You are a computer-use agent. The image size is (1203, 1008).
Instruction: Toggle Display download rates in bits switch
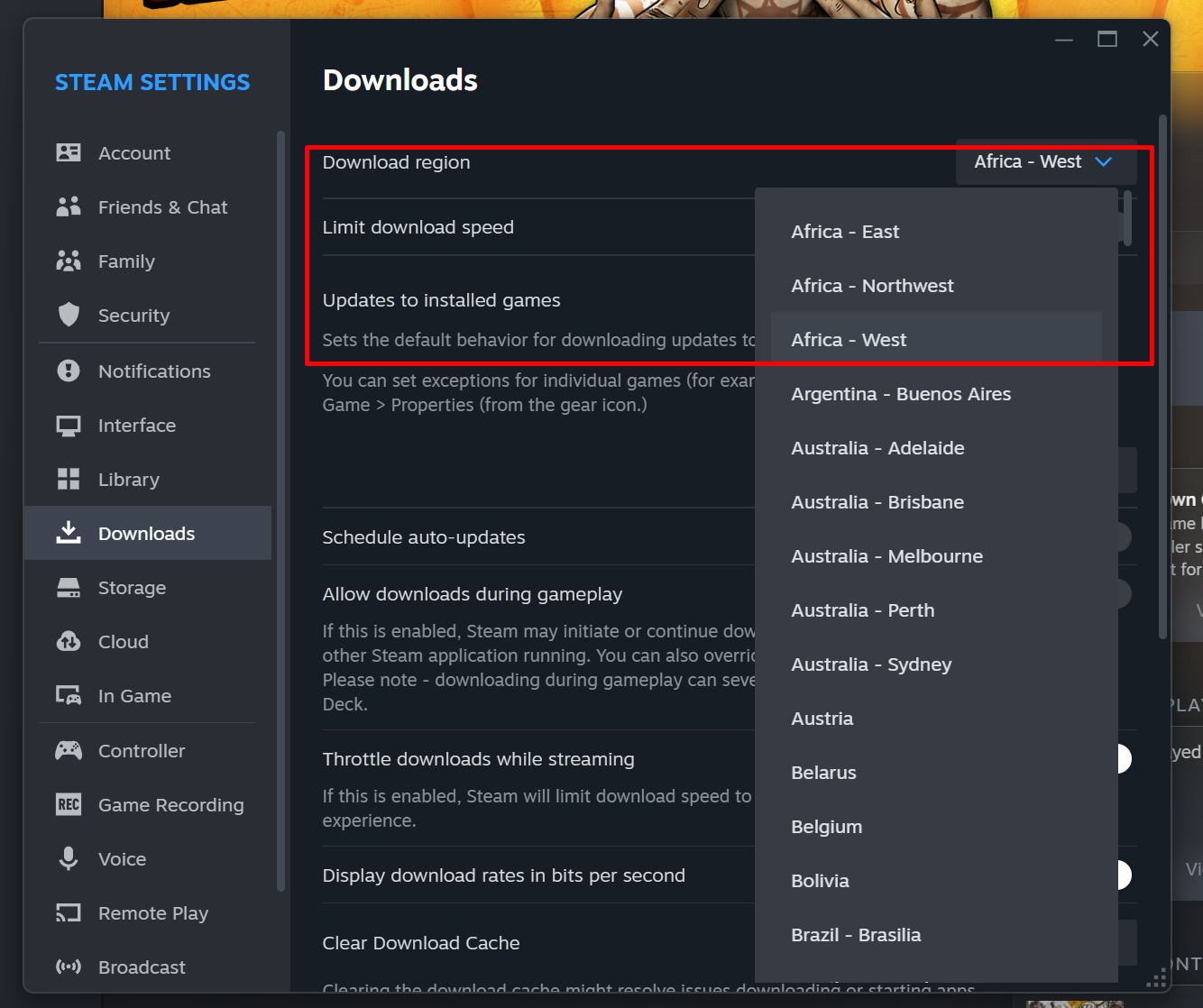tap(1124, 875)
